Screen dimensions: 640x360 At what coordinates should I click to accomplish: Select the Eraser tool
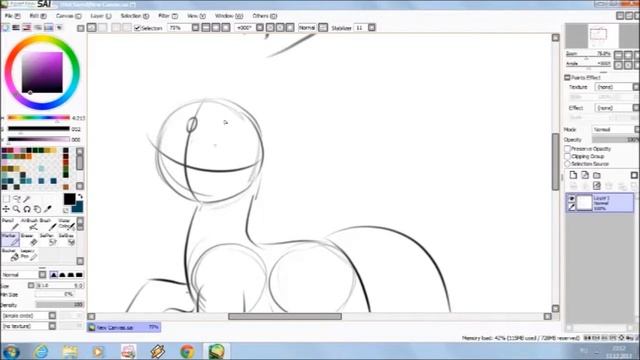pos(30,240)
